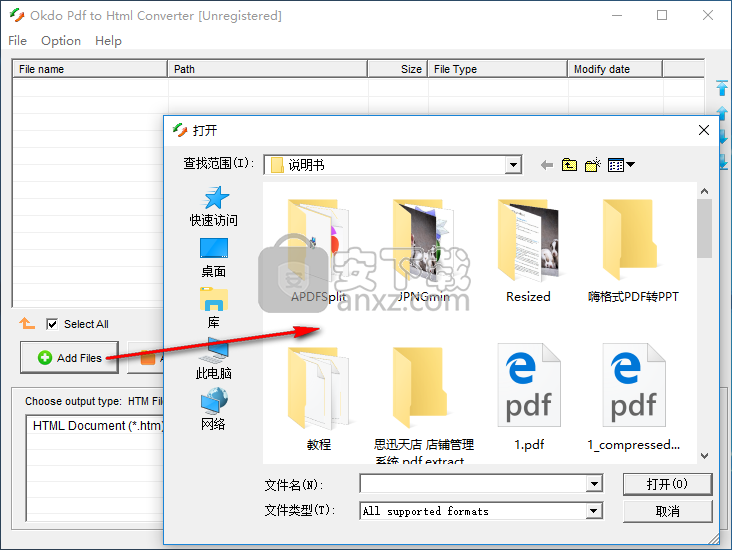Select the 嗨格式PDF转PPT folder

tap(633, 251)
